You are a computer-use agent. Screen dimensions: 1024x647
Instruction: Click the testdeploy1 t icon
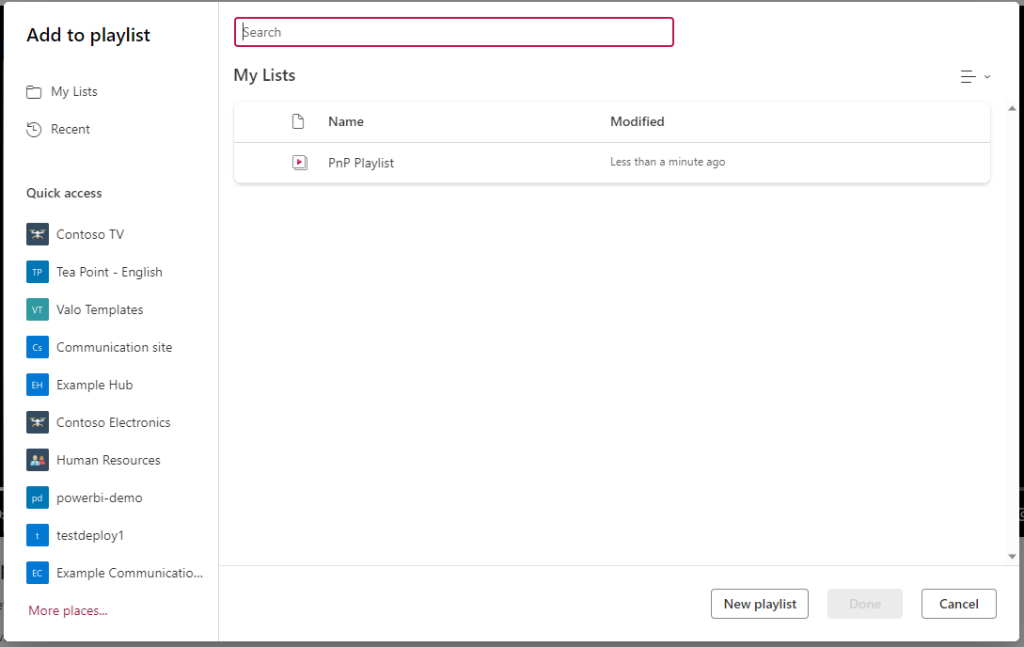coord(37,535)
